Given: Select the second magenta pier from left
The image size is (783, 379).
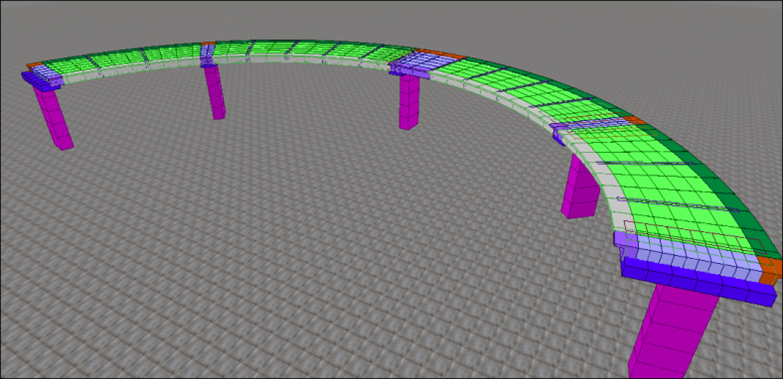Looking at the screenshot, I should tap(215, 92).
